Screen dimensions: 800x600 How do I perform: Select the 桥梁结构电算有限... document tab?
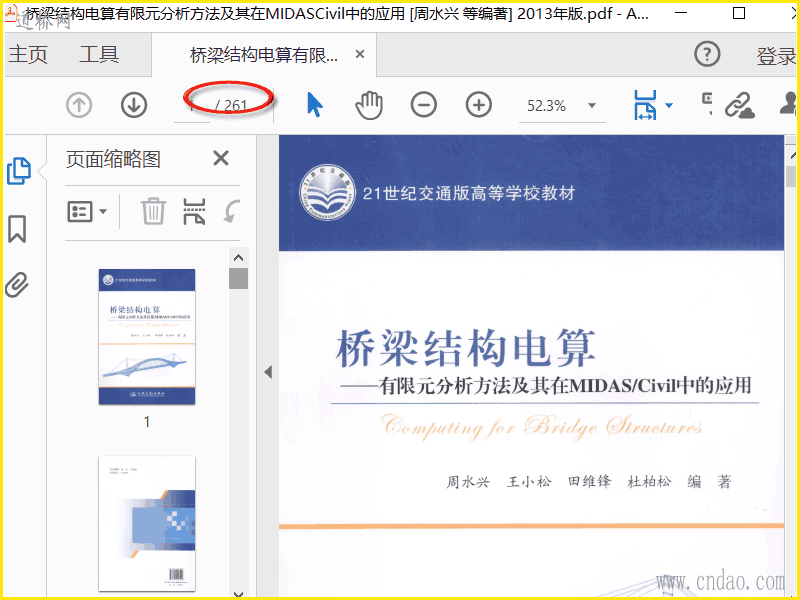(x=264, y=55)
